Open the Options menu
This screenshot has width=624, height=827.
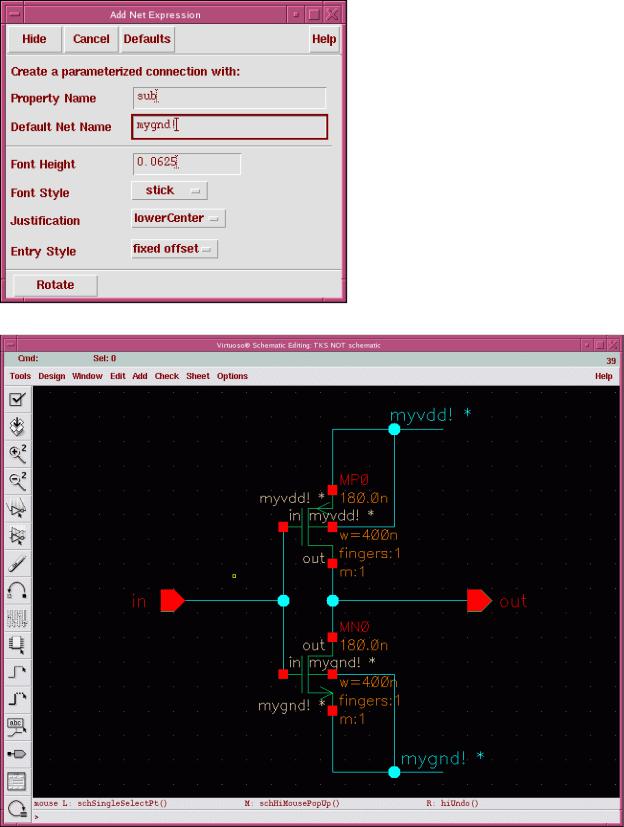[x=232, y=376]
